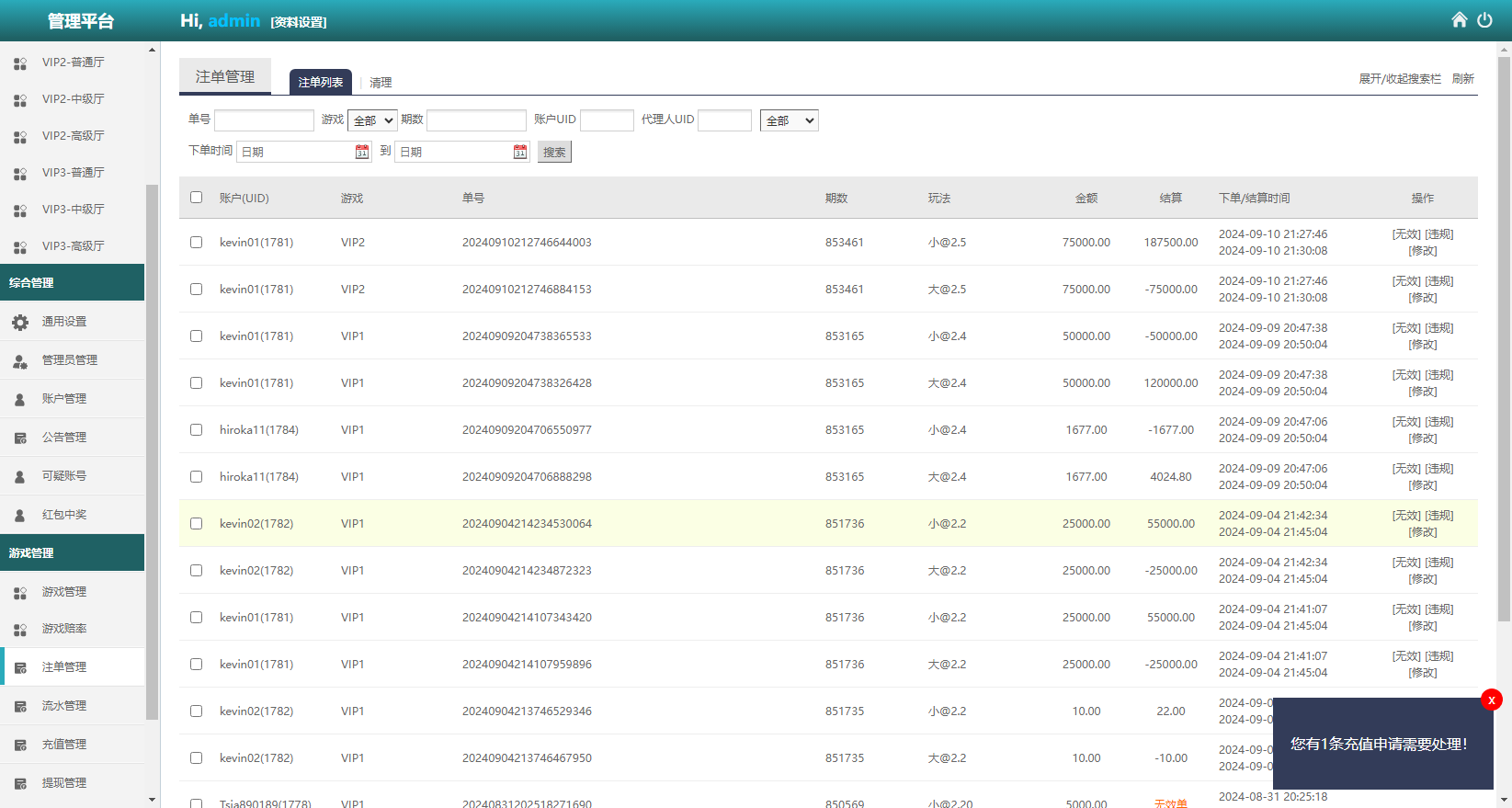The image size is (1512, 808).
Task: Click the 刷新 refresh link
Action: coord(1462,79)
